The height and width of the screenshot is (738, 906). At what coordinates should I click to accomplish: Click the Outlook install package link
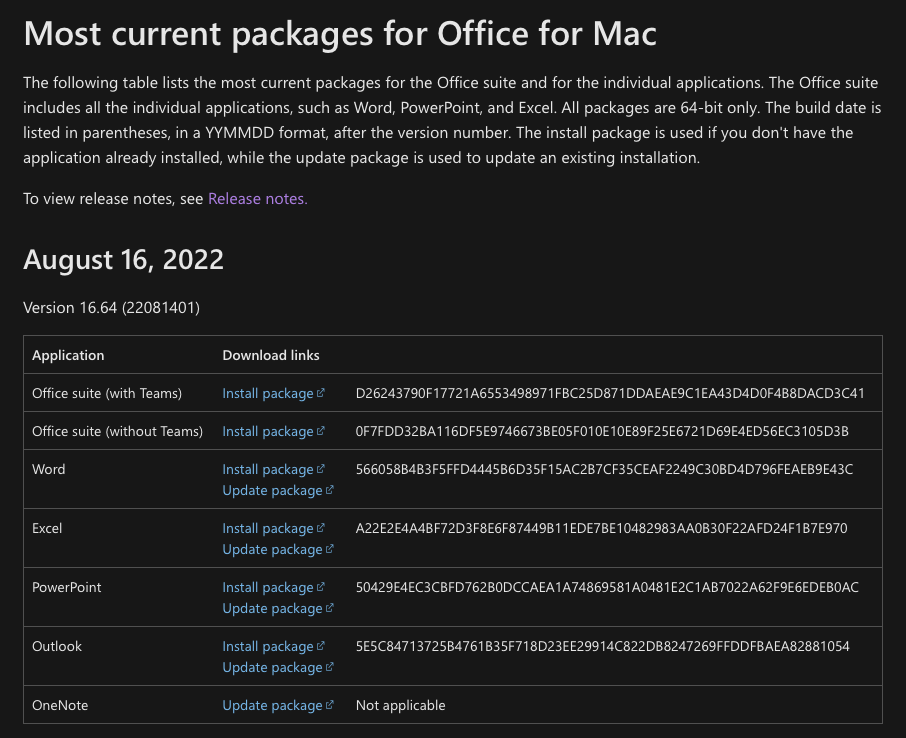(x=273, y=647)
